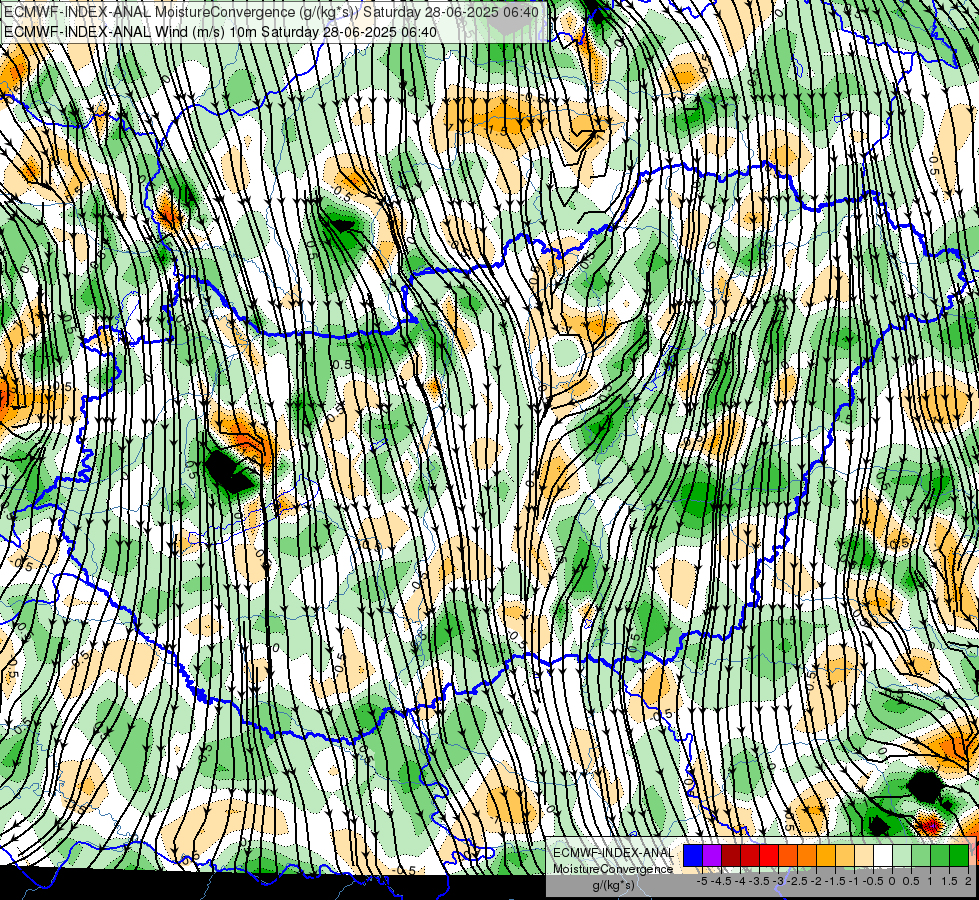The height and width of the screenshot is (900, 979).
Task: Click the bright red swatch left of -3
Action: coord(769,856)
